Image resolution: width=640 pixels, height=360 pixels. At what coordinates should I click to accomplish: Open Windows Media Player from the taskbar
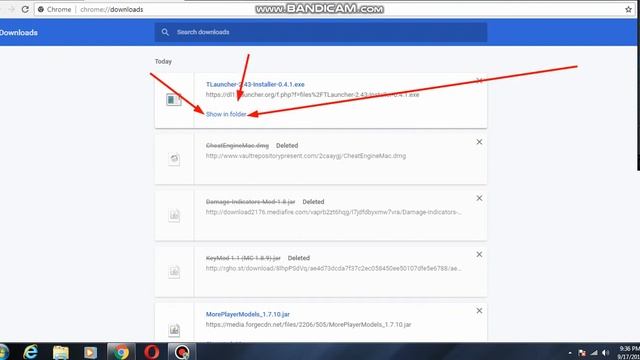[x=90, y=352]
